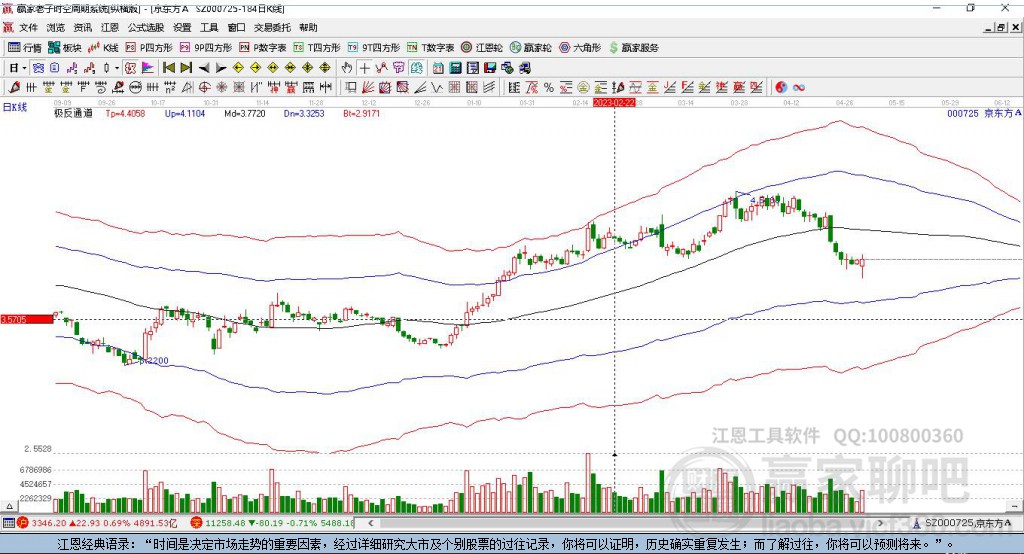Jump to last bar icon
The image size is (1024, 554).
pos(186,68)
